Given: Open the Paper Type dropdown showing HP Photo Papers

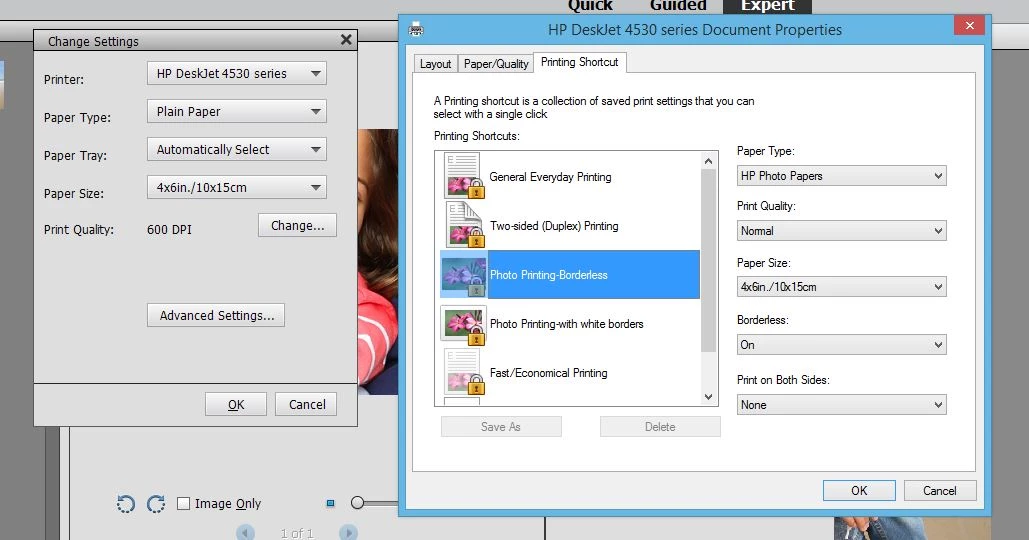Looking at the screenshot, I should (x=841, y=176).
